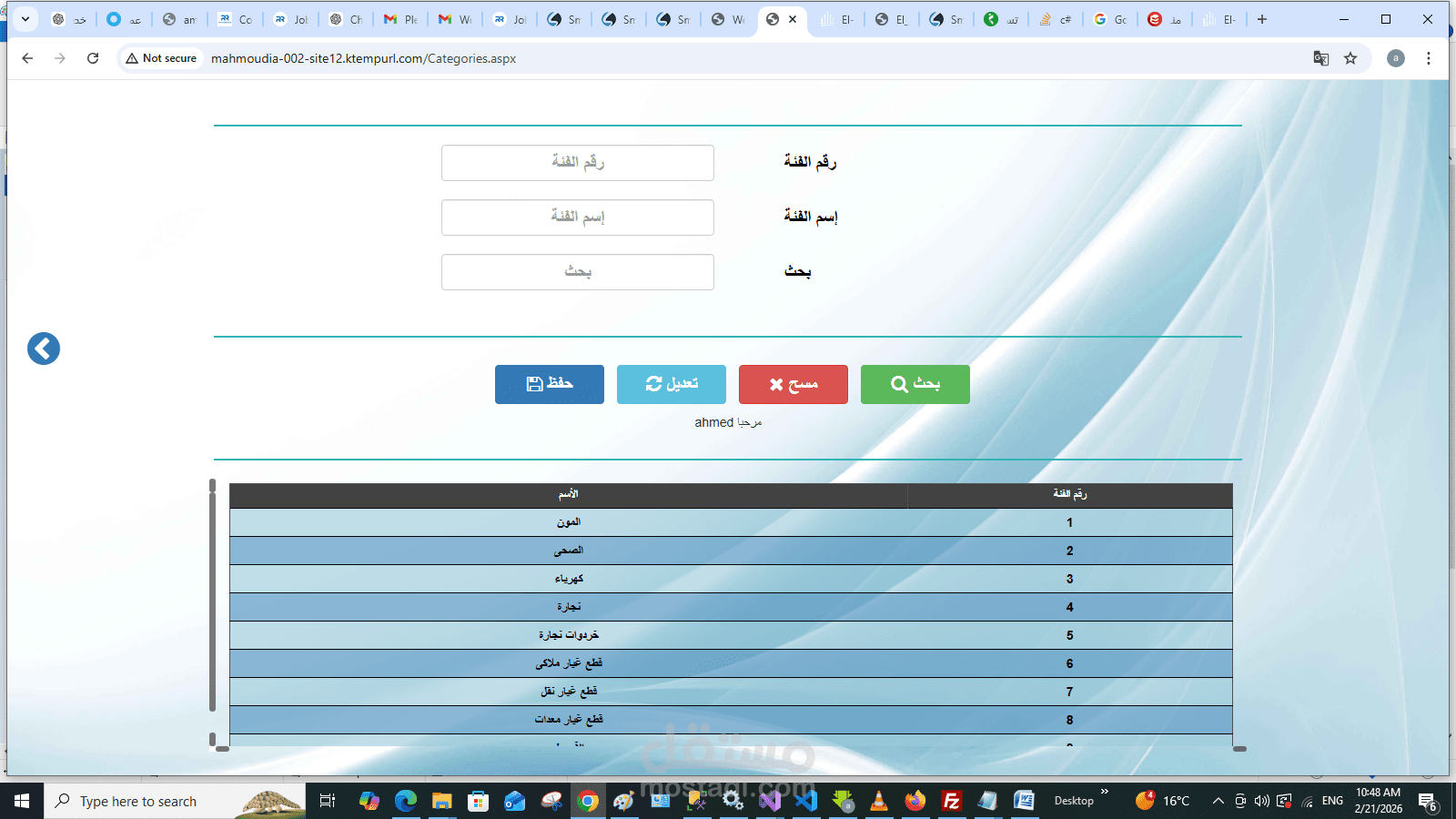Screen dimensions: 1456x819
Task: Open Visual Studio from taskbar
Action: point(770,801)
